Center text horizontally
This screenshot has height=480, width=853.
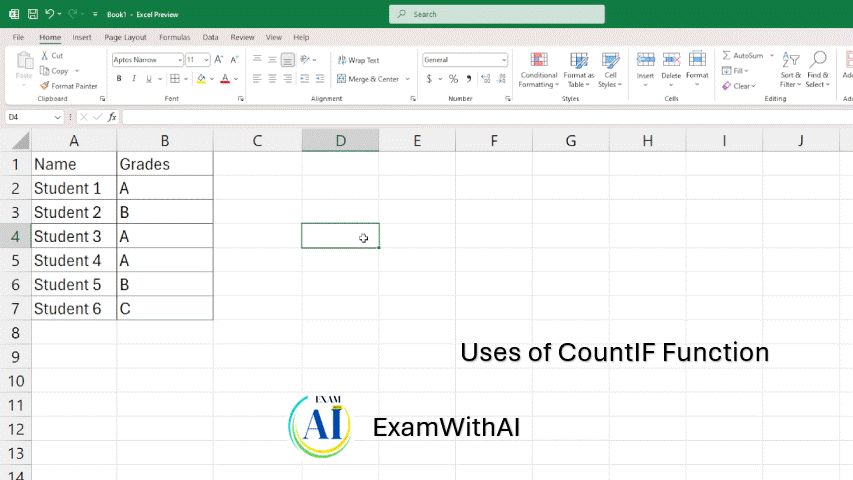tap(273, 79)
